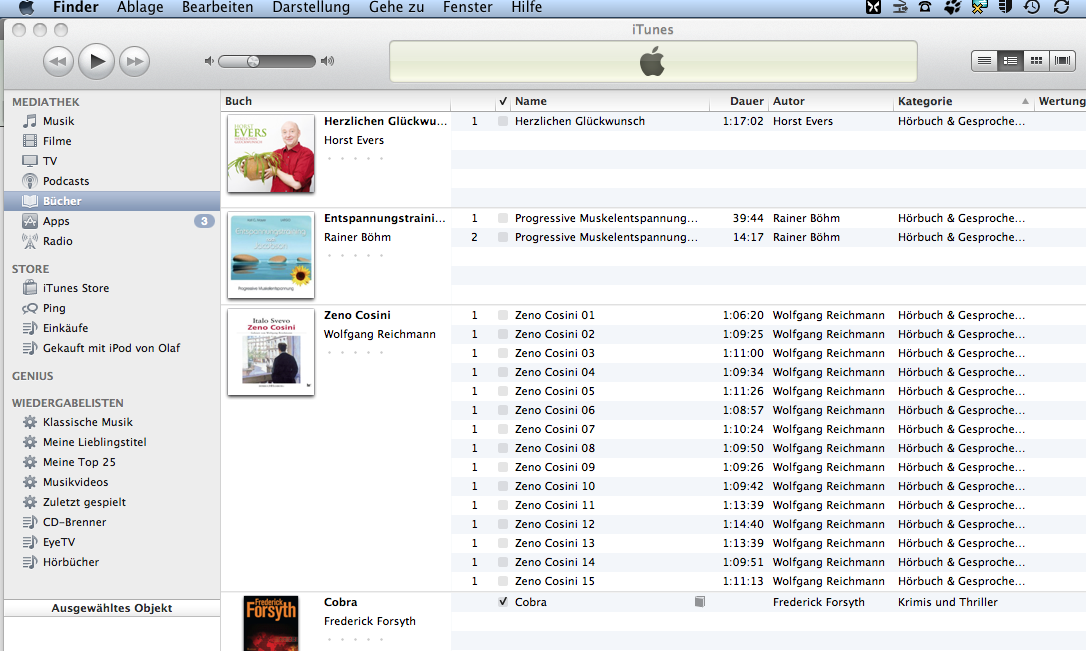This screenshot has width=1086, height=651.
Task: Check the 14:17 Progressive Muskelentspannung checkbox
Action: click(x=503, y=238)
